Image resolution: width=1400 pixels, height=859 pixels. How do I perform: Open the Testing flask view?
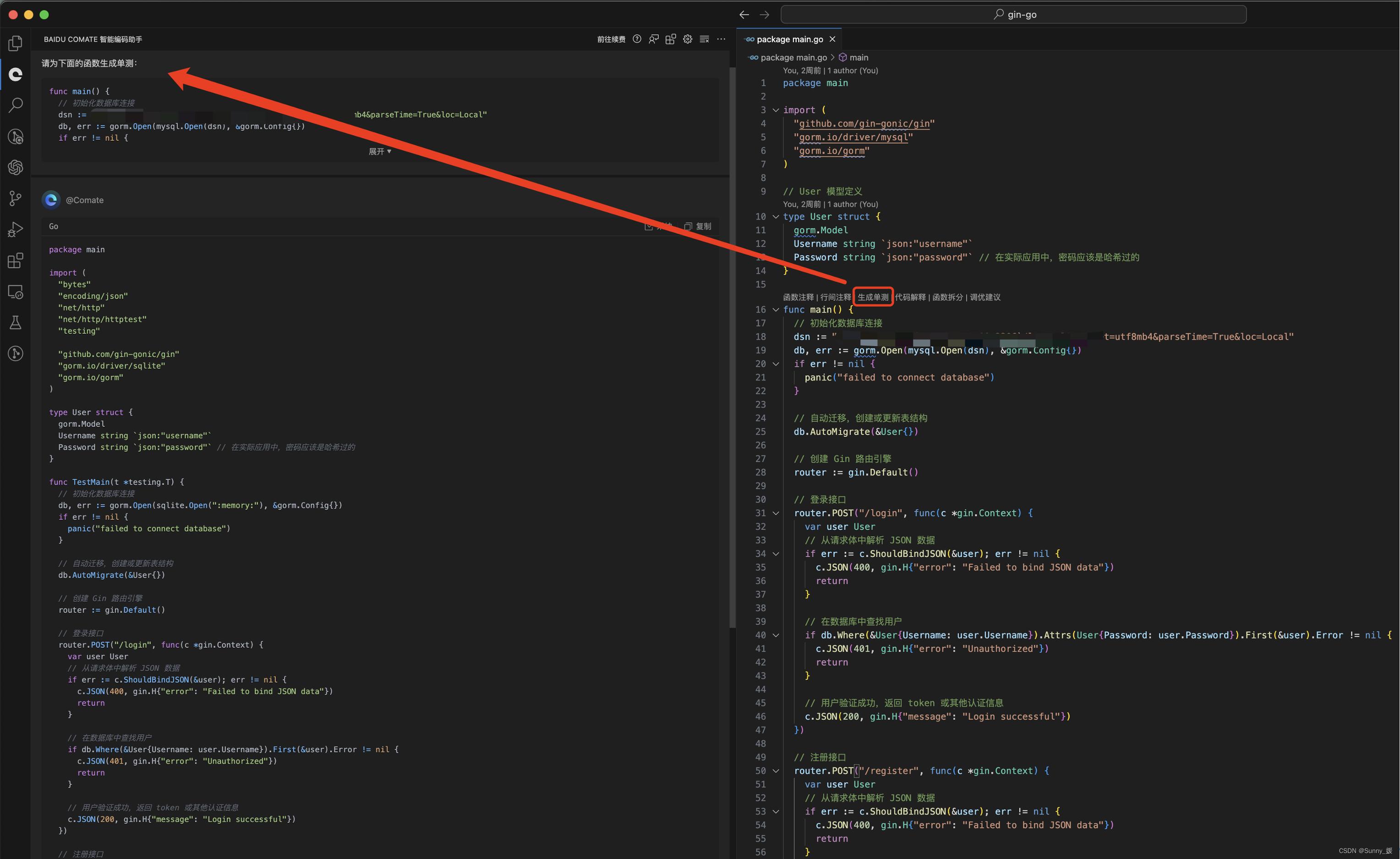click(15, 323)
